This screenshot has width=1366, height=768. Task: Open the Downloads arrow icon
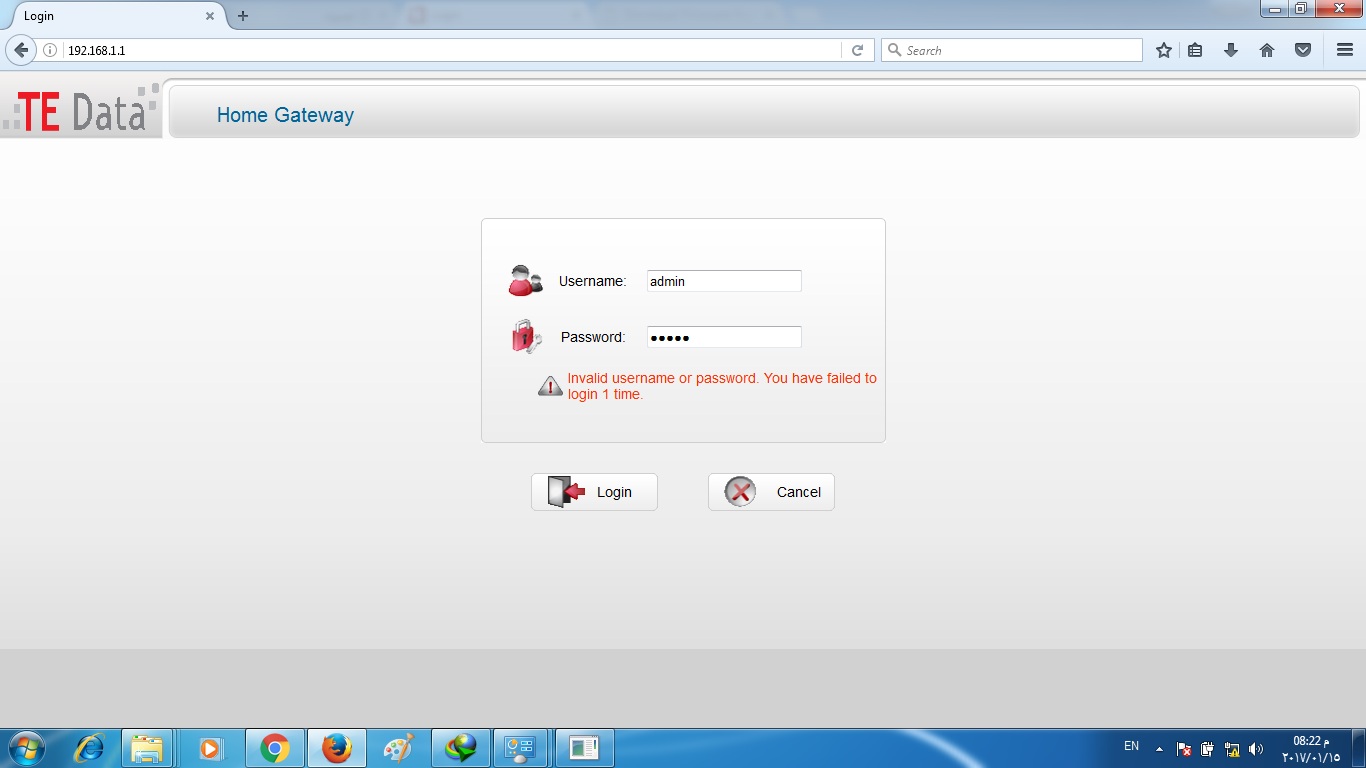(1231, 50)
